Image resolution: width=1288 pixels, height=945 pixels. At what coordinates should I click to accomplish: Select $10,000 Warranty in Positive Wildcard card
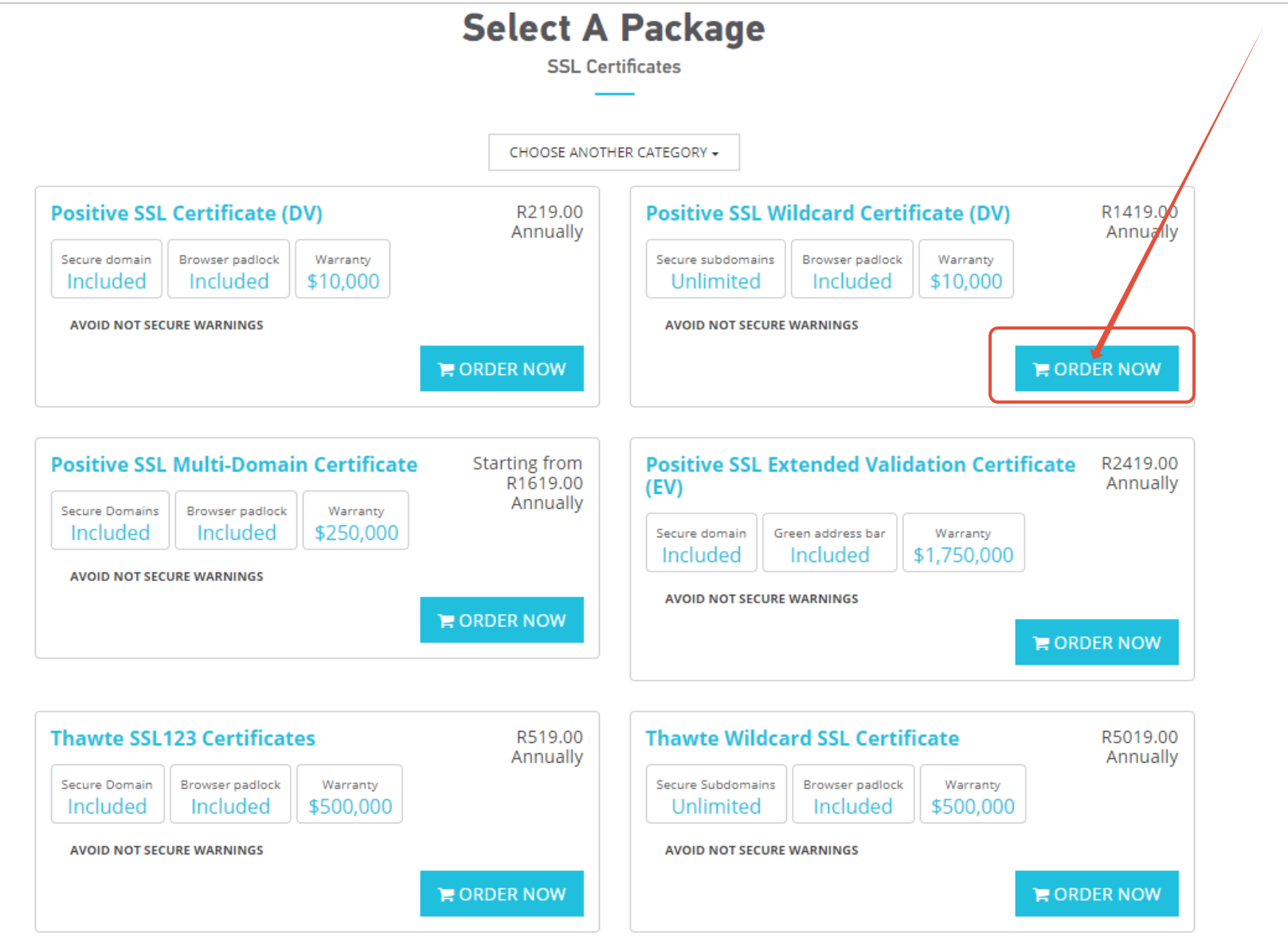tap(966, 269)
